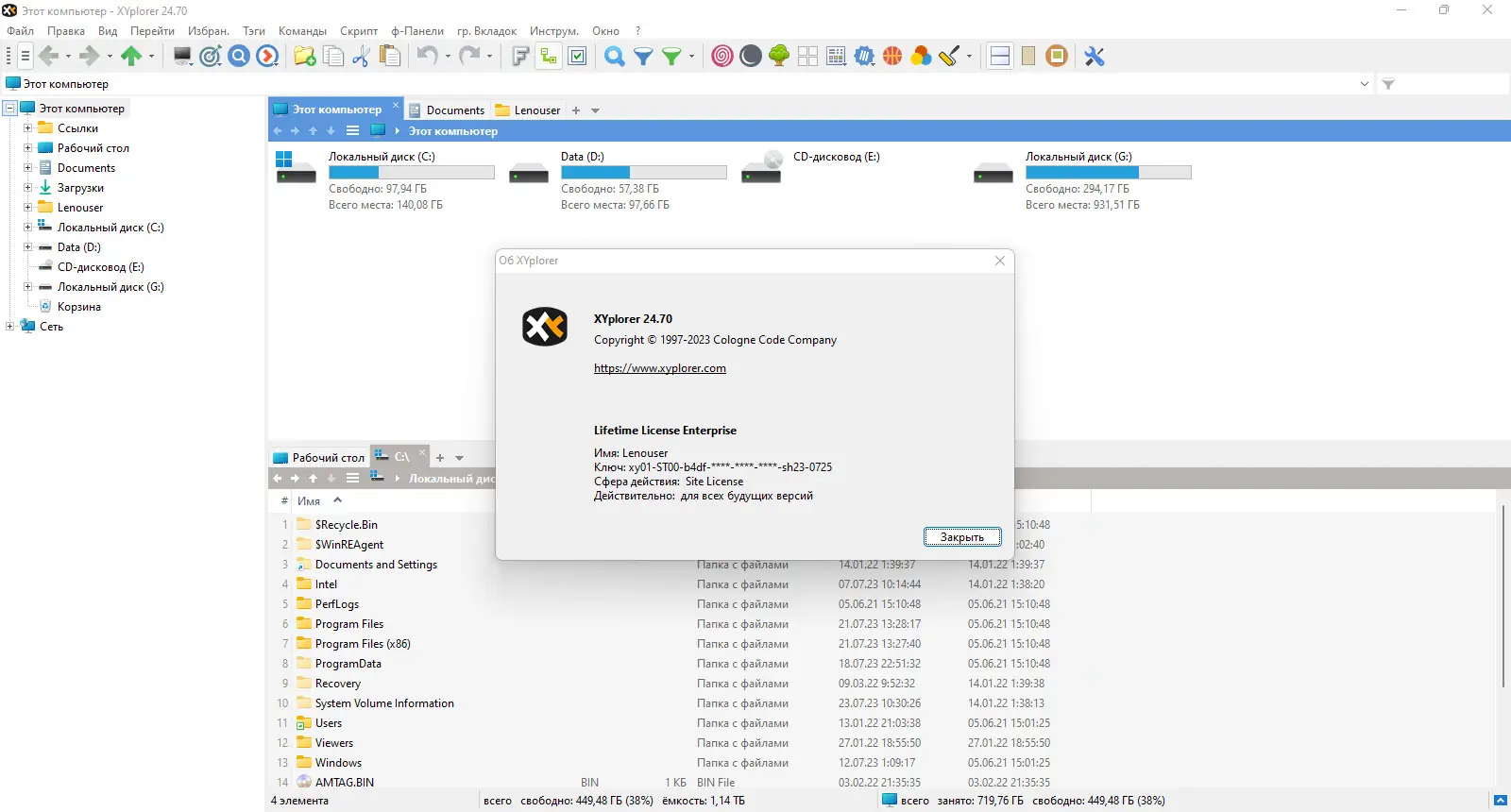
Task: Go forward using the toolbar Forward arrow
Action: pyautogui.click(x=90, y=57)
